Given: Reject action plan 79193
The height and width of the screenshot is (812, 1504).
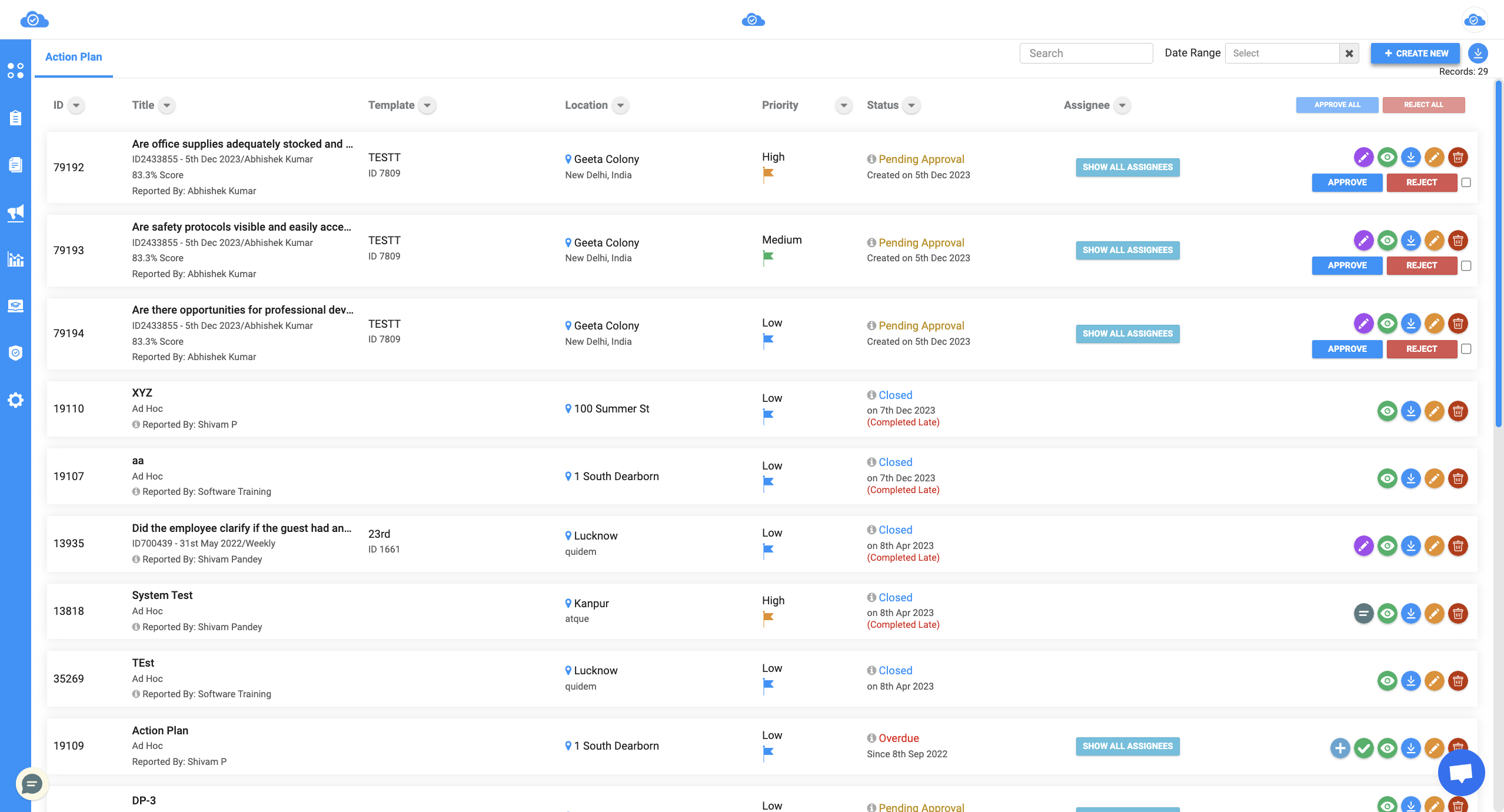Looking at the screenshot, I should 1422,265.
